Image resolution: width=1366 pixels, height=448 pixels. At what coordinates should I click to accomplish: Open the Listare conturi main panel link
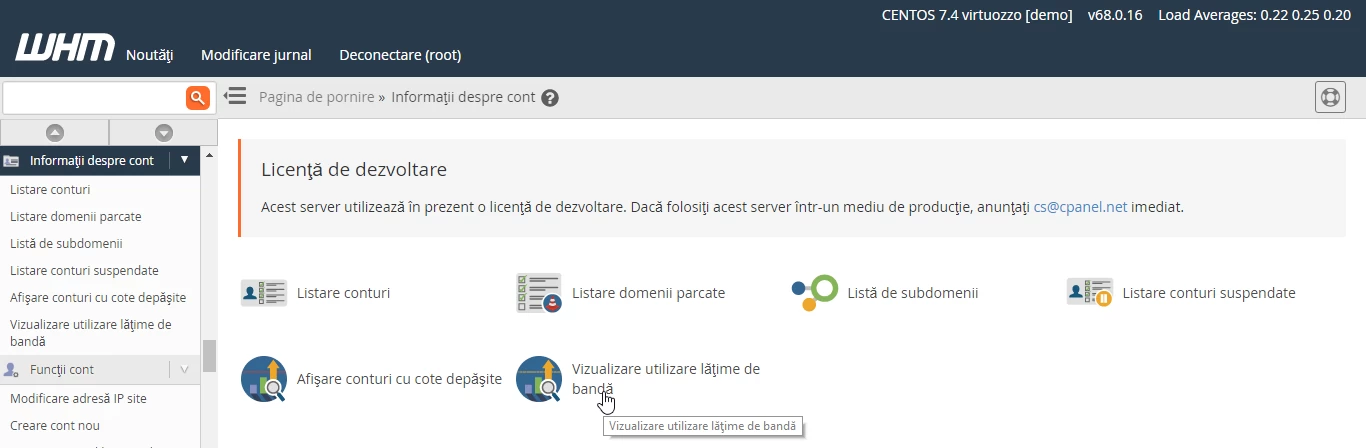(343, 293)
